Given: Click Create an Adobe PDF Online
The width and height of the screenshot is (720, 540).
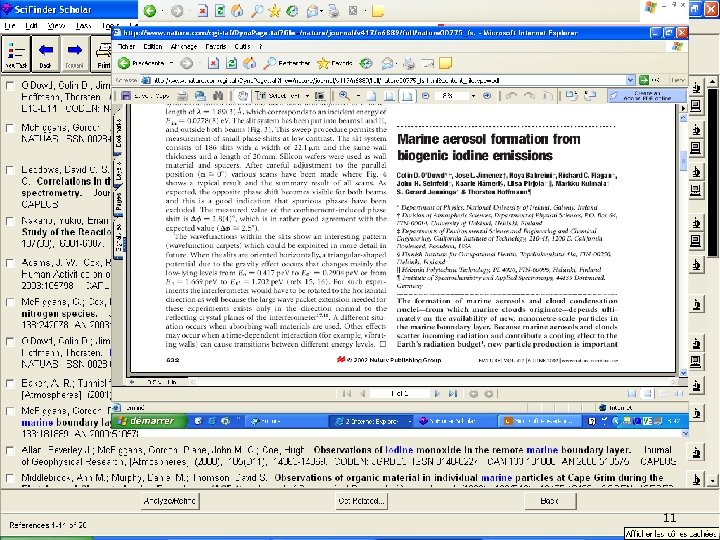Looking at the screenshot, I should [647, 96].
